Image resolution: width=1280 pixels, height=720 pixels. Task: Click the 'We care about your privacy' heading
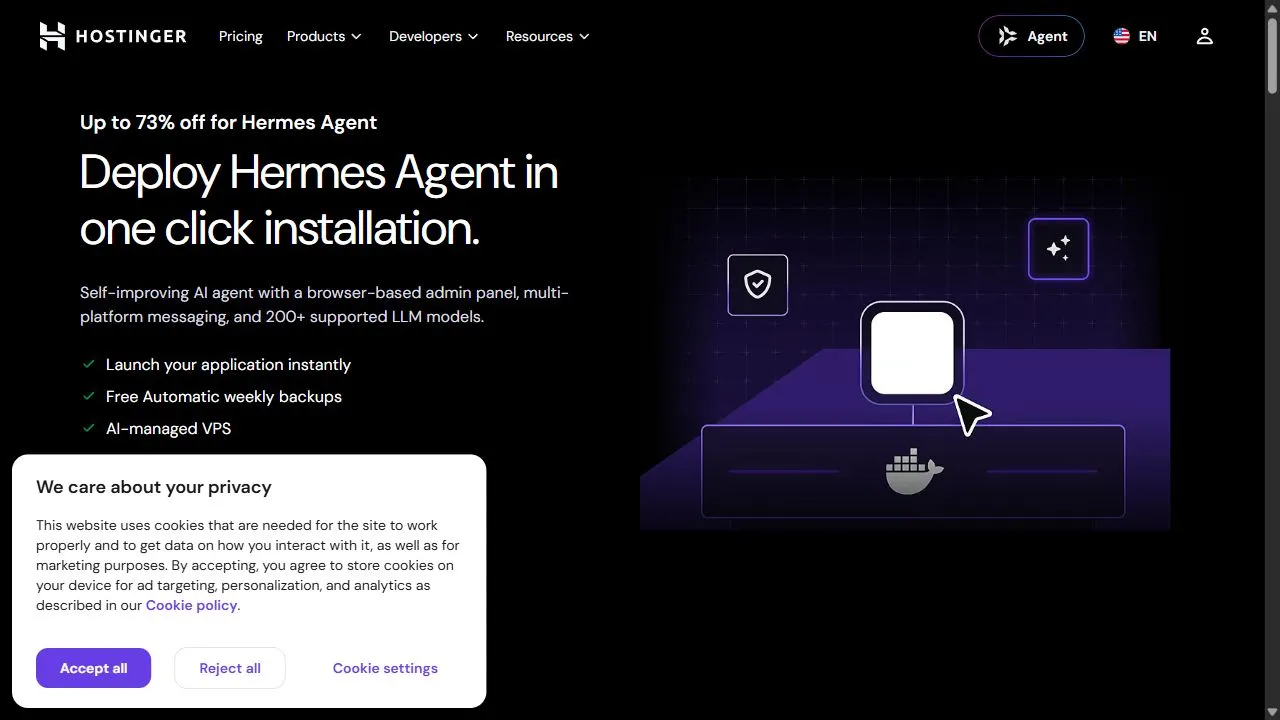[154, 487]
